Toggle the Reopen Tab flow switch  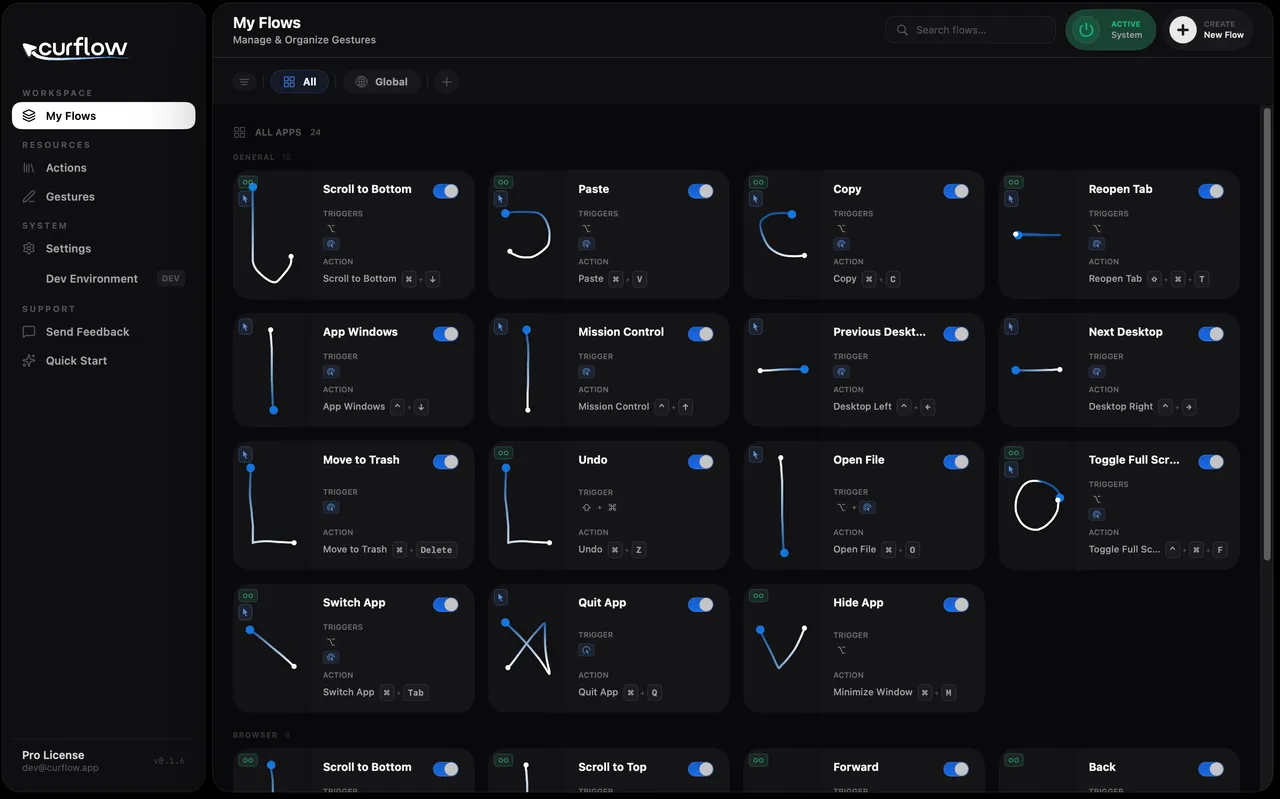1211,191
